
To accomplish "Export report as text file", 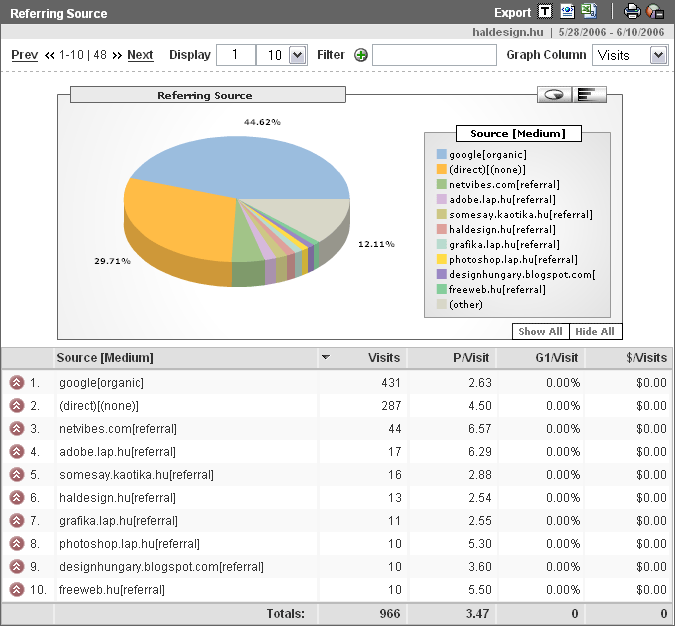I will [545, 12].
